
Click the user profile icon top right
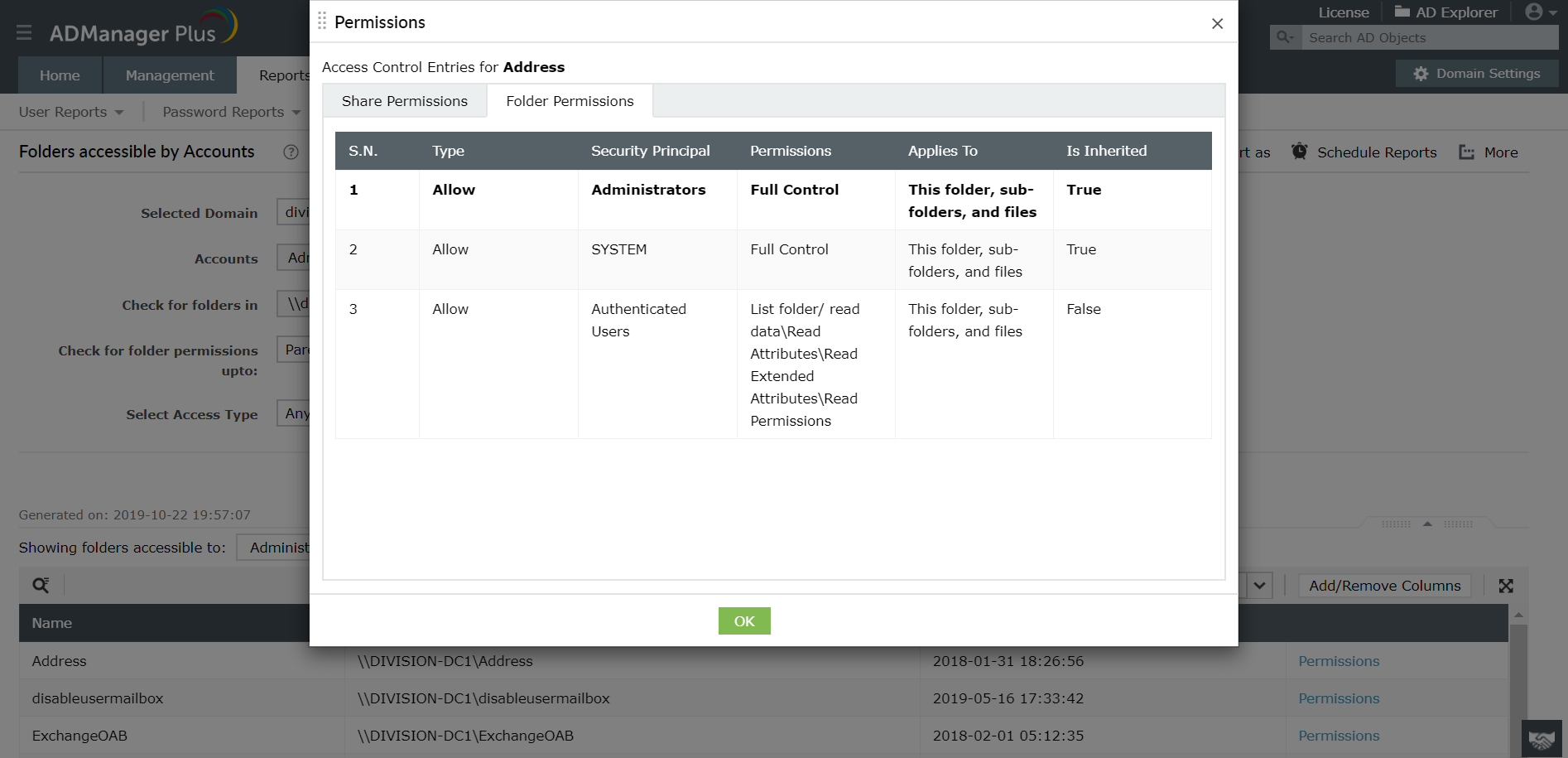click(1533, 12)
